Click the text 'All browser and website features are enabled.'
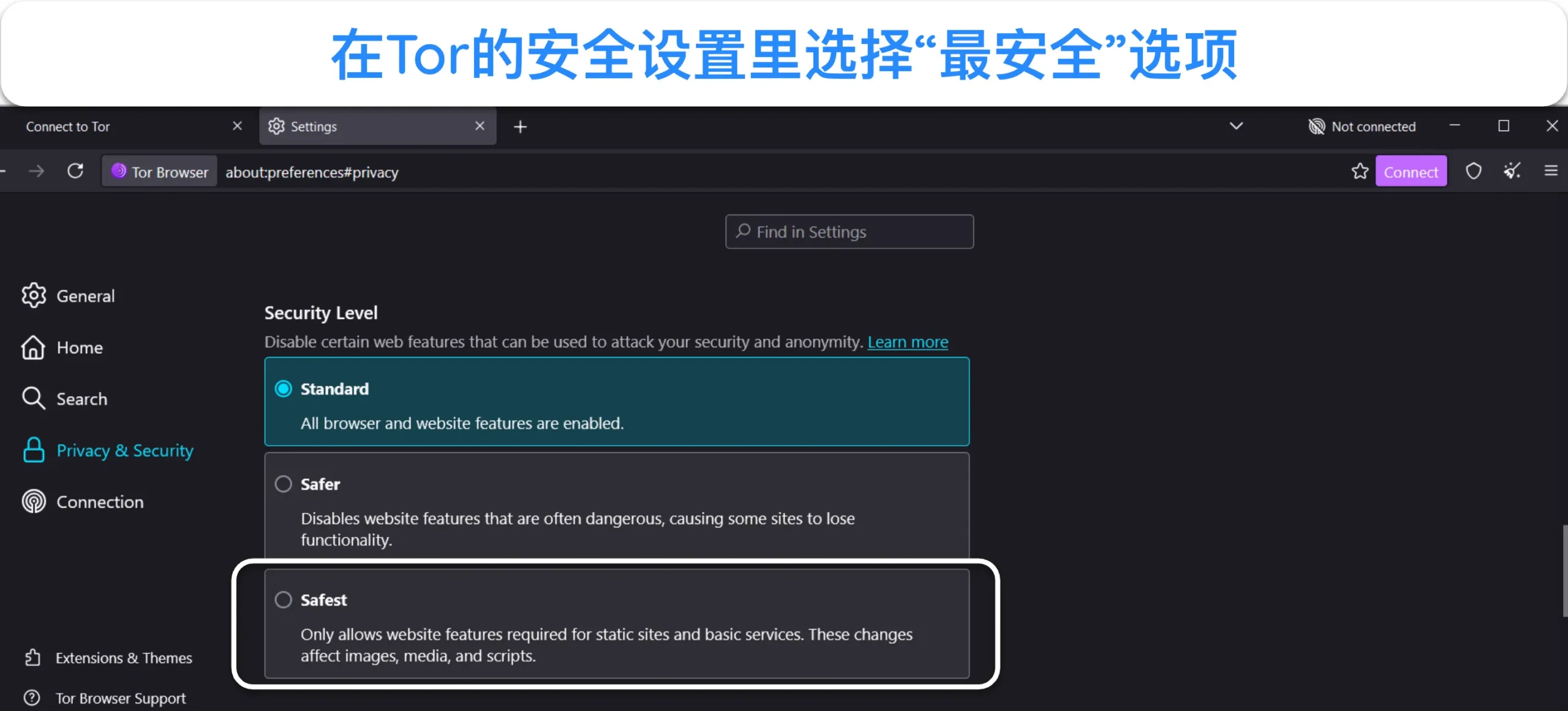 [462, 423]
